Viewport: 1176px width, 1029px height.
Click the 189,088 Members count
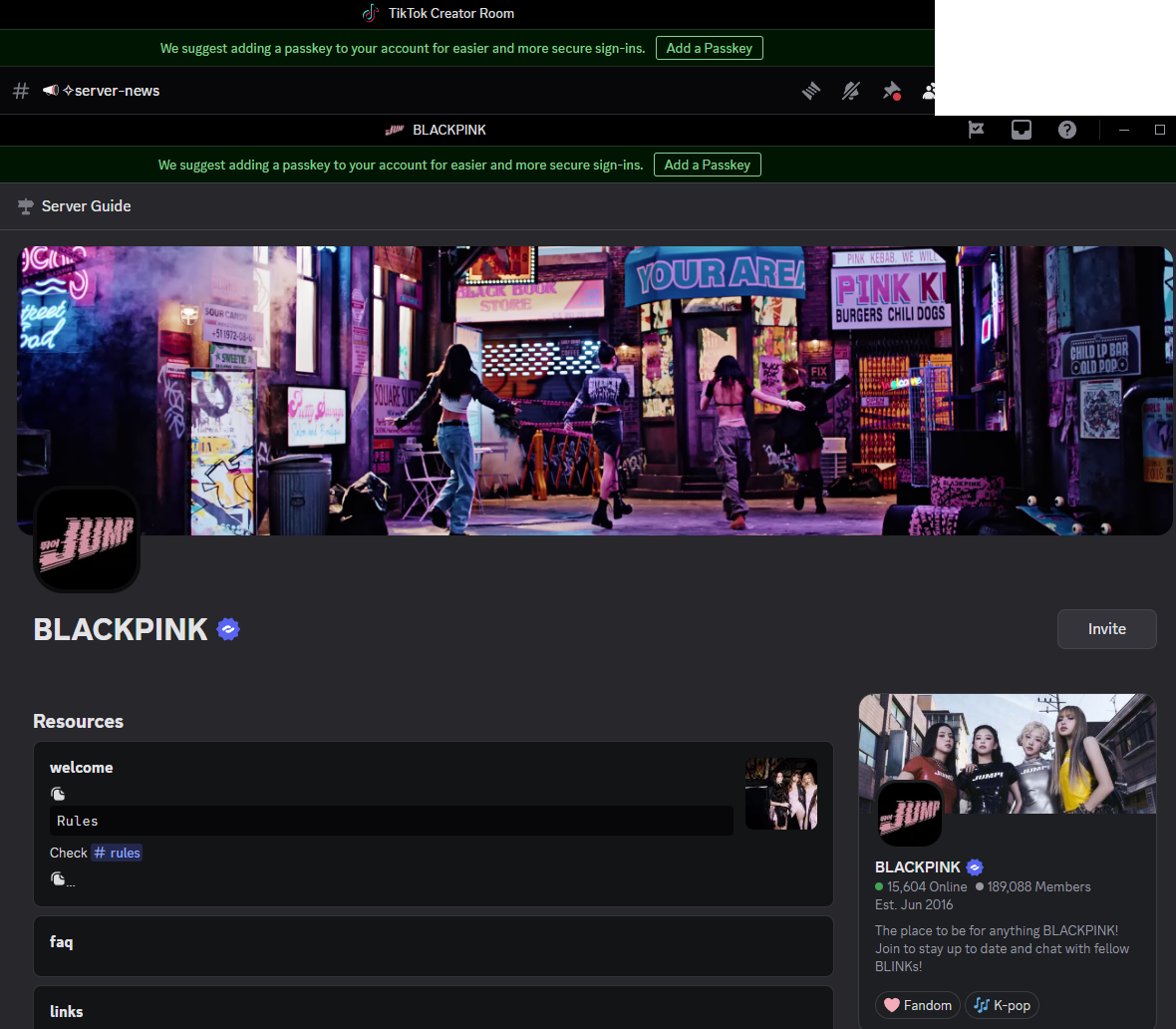click(x=1038, y=887)
